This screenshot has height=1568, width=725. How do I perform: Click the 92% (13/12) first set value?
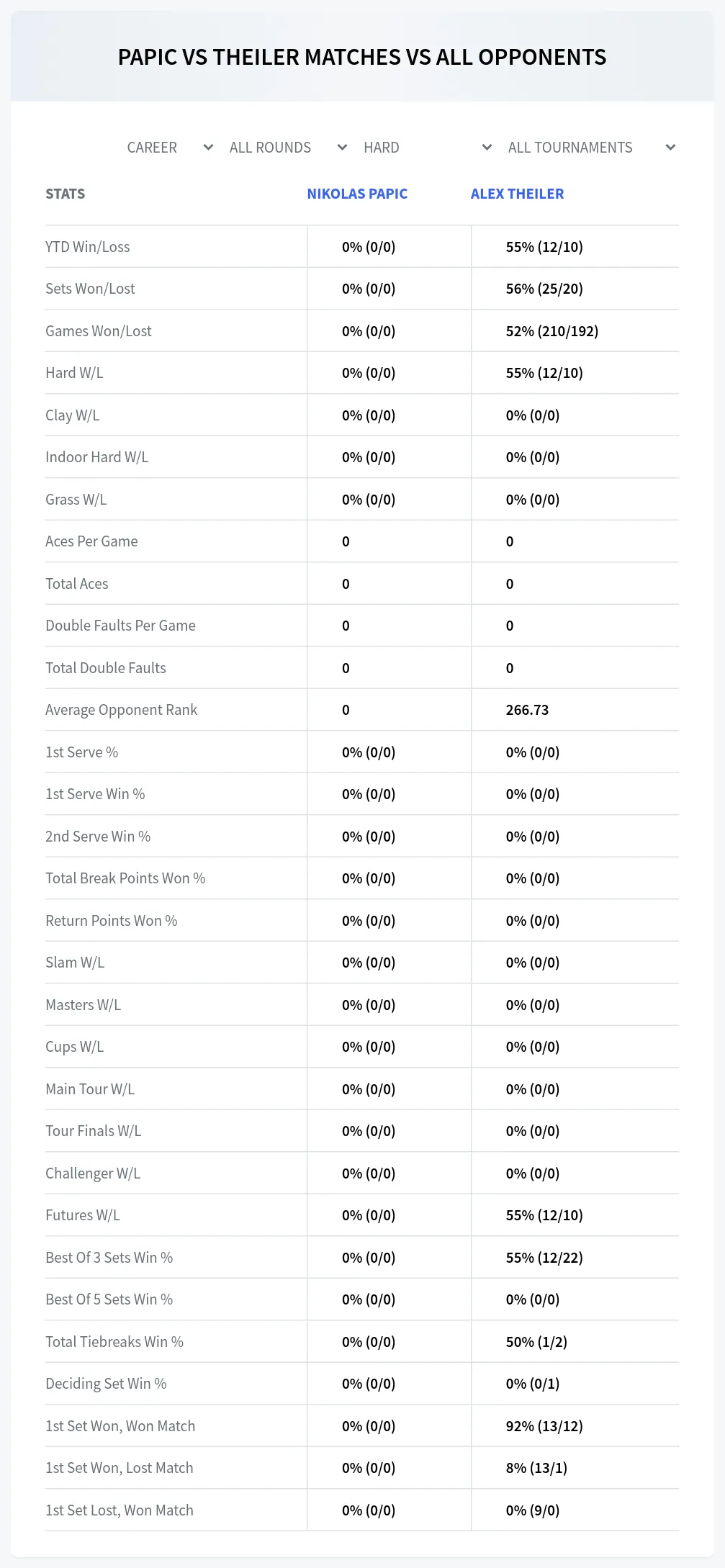544,1426
